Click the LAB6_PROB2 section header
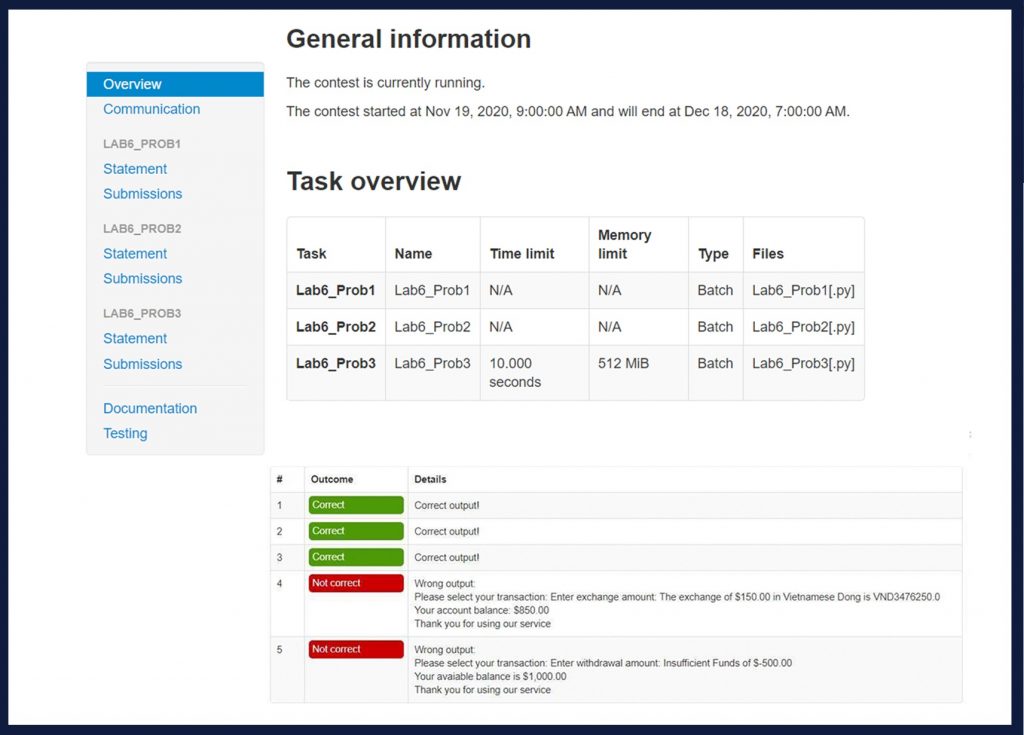This screenshot has width=1024, height=735. pos(138,228)
